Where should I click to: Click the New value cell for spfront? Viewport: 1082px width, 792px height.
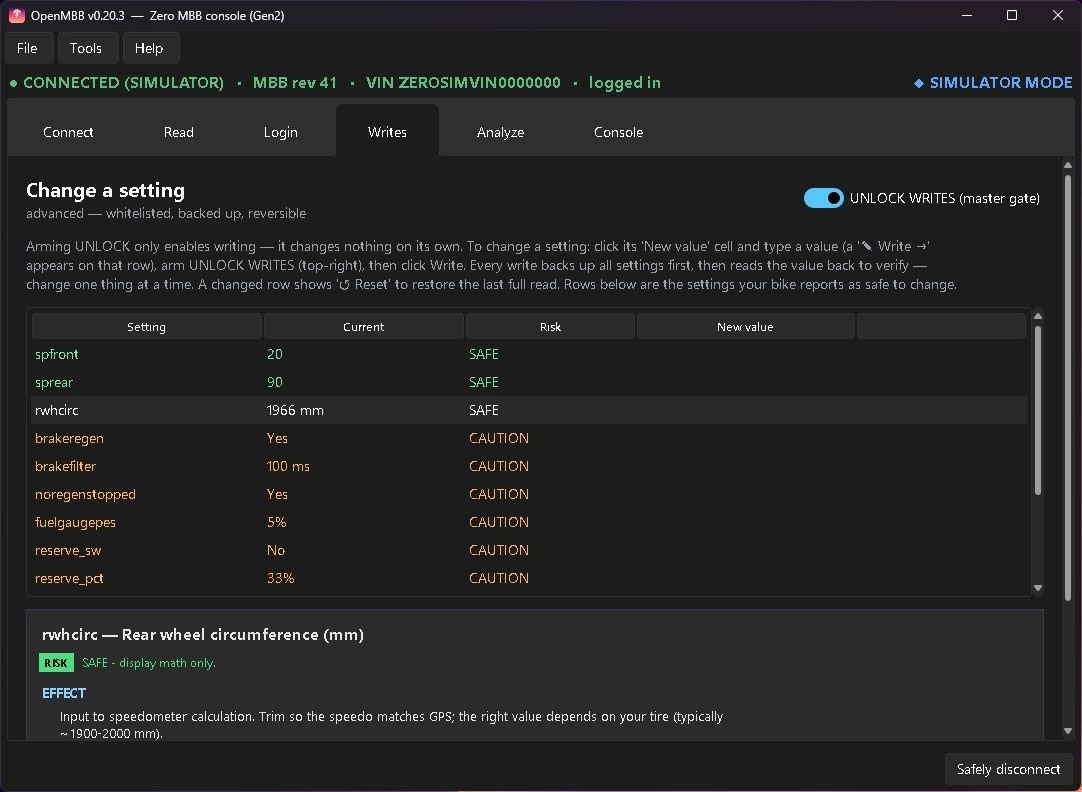coord(745,354)
